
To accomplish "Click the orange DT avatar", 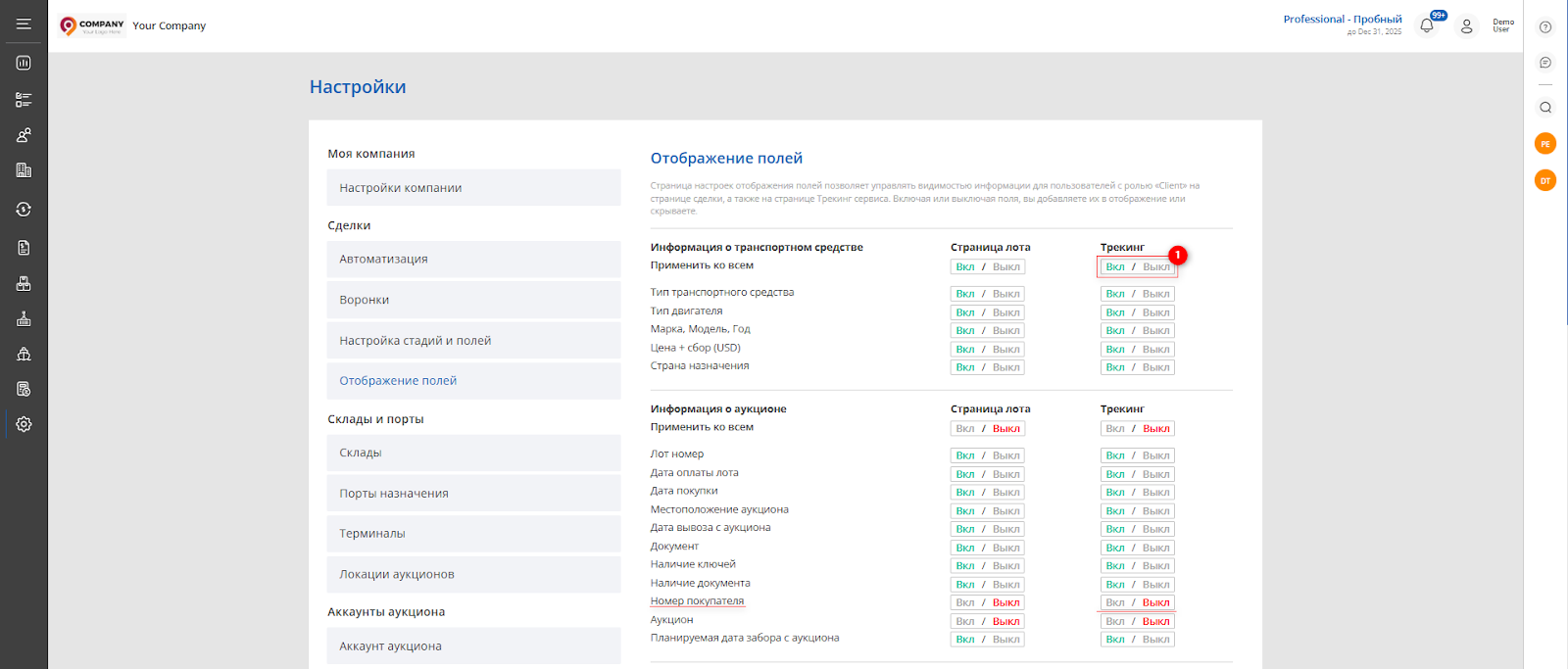I will click(1545, 180).
